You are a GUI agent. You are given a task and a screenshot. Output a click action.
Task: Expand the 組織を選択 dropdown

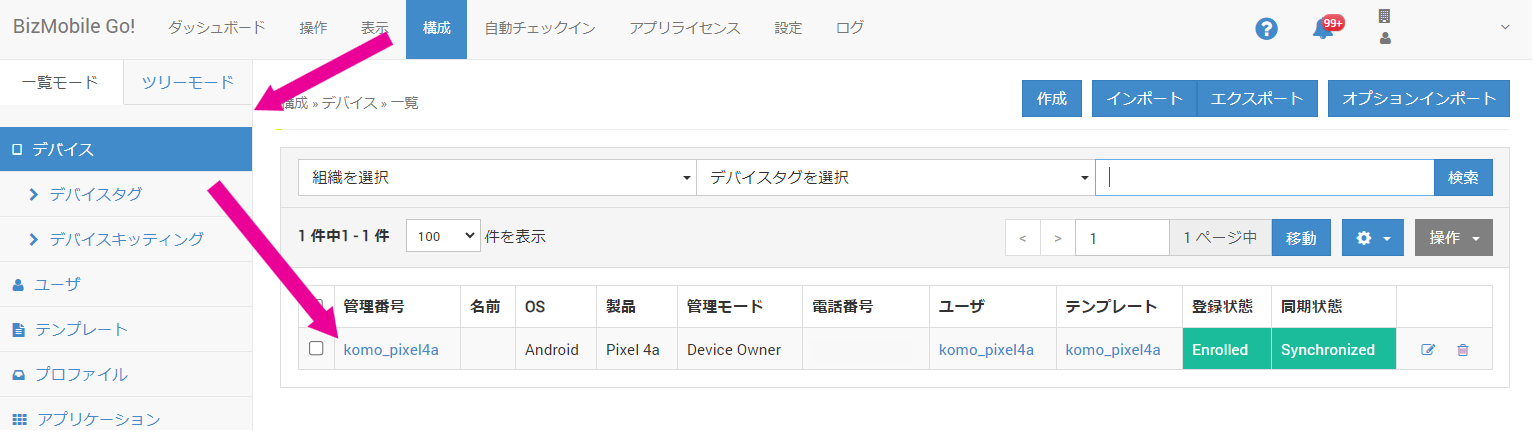(497, 178)
